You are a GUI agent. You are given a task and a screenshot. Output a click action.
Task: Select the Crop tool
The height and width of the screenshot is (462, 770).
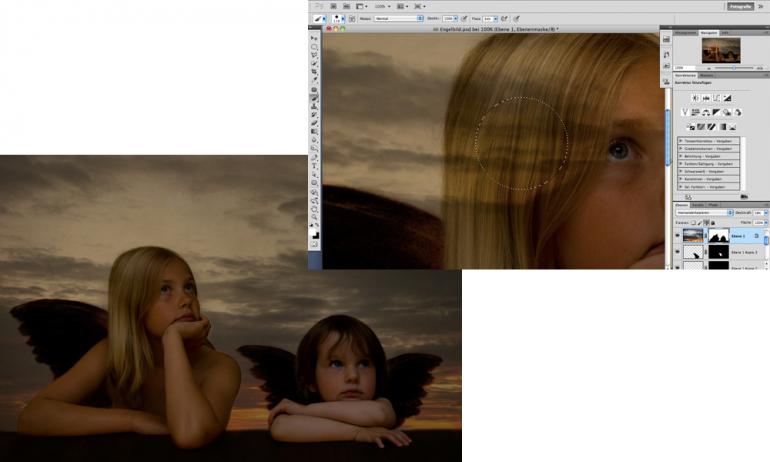[x=314, y=72]
